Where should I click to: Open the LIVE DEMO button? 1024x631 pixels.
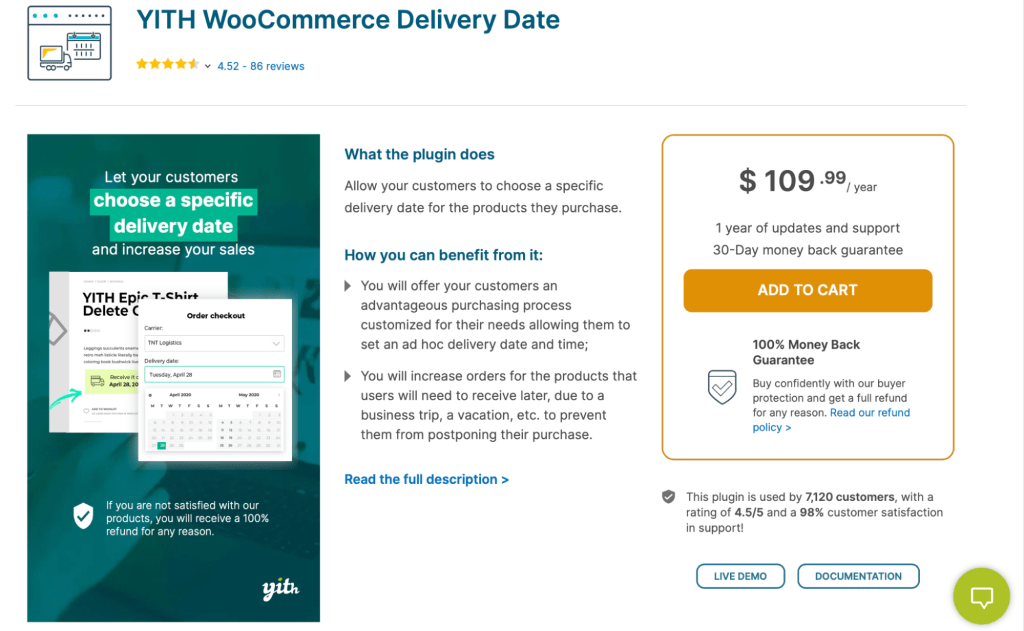click(739, 576)
